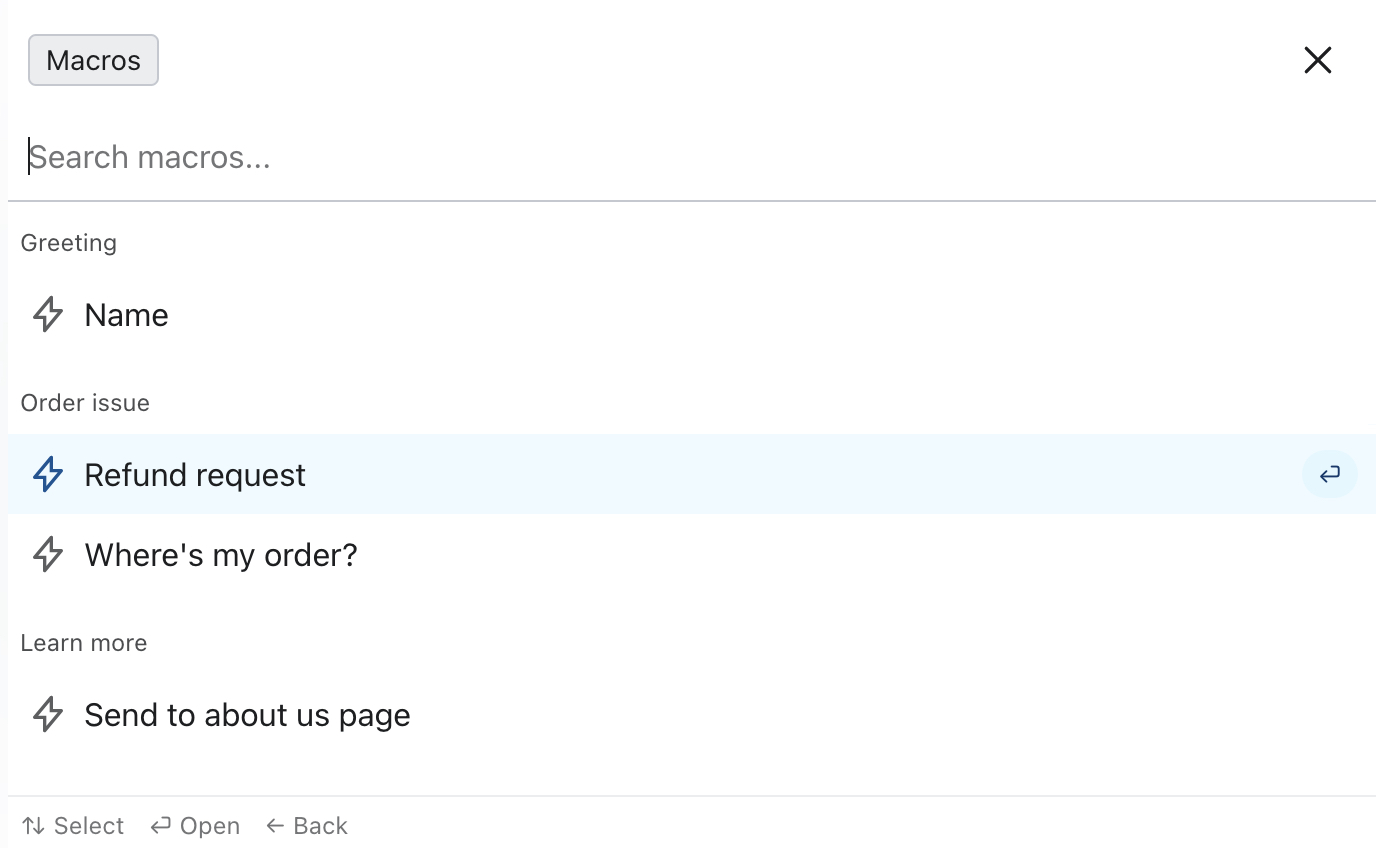Click the lightning icon beside Where's my order?

pyautogui.click(x=48, y=555)
